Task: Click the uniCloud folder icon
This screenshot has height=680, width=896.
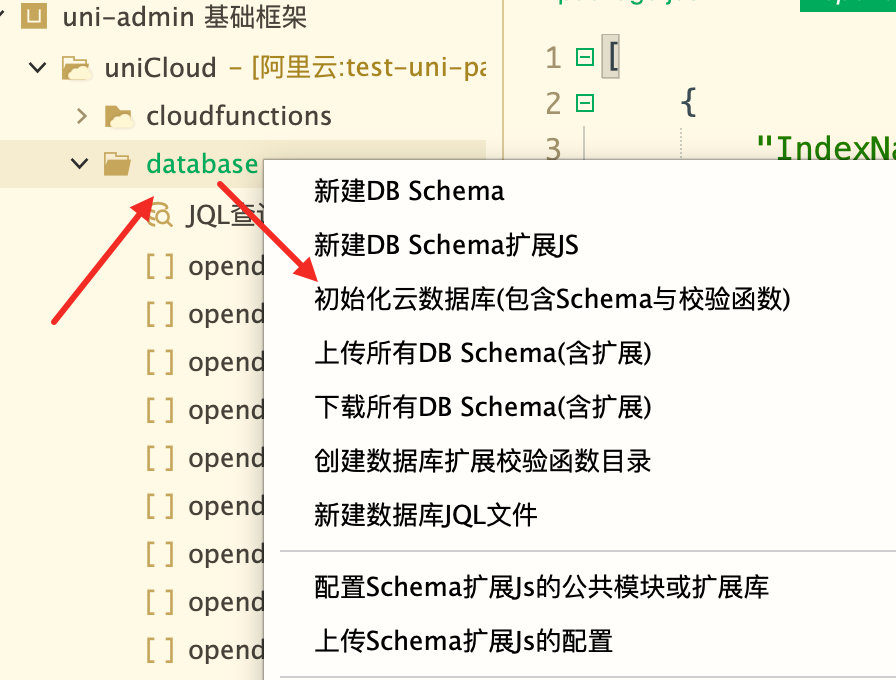Action: 76,68
